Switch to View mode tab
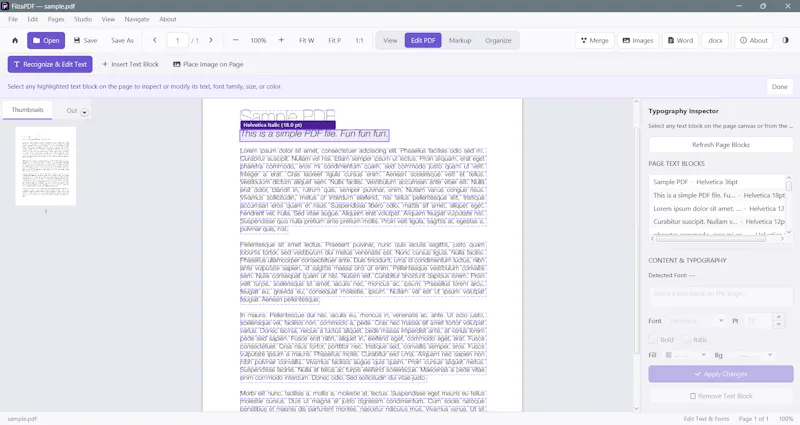Image resolution: width=800 pixels, height=425 pixels. point(390,40)
